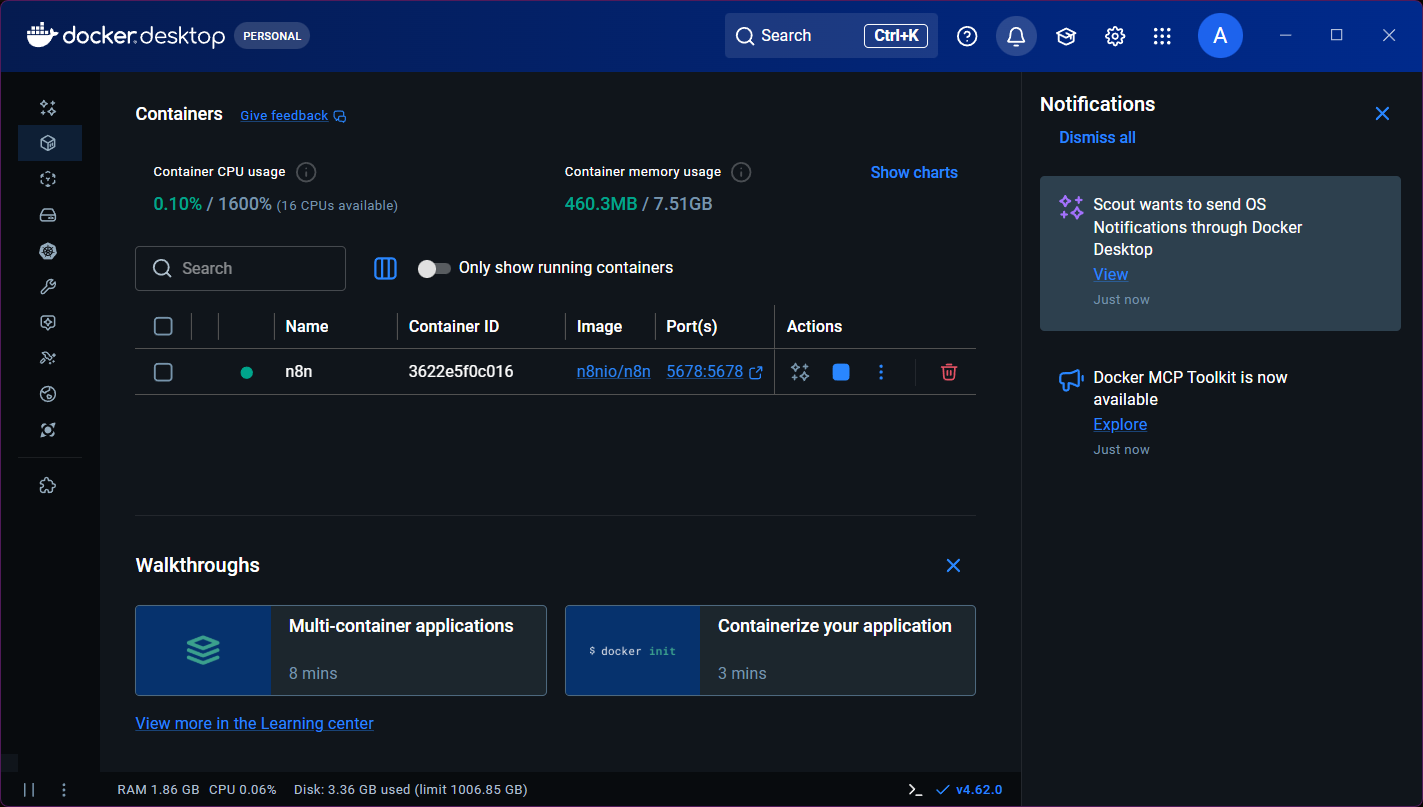Click the global Search box with Ctrl+K
Viewport: 1423px width, 807px height.
(831, 36)
